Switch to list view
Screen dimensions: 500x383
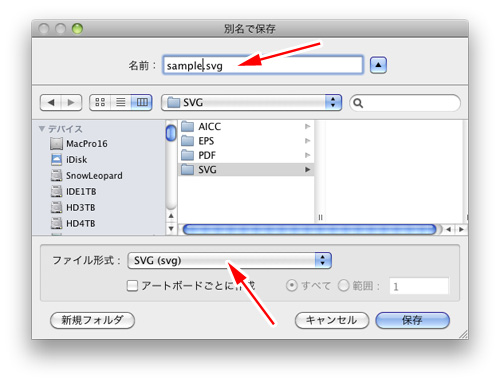[121, 102]
